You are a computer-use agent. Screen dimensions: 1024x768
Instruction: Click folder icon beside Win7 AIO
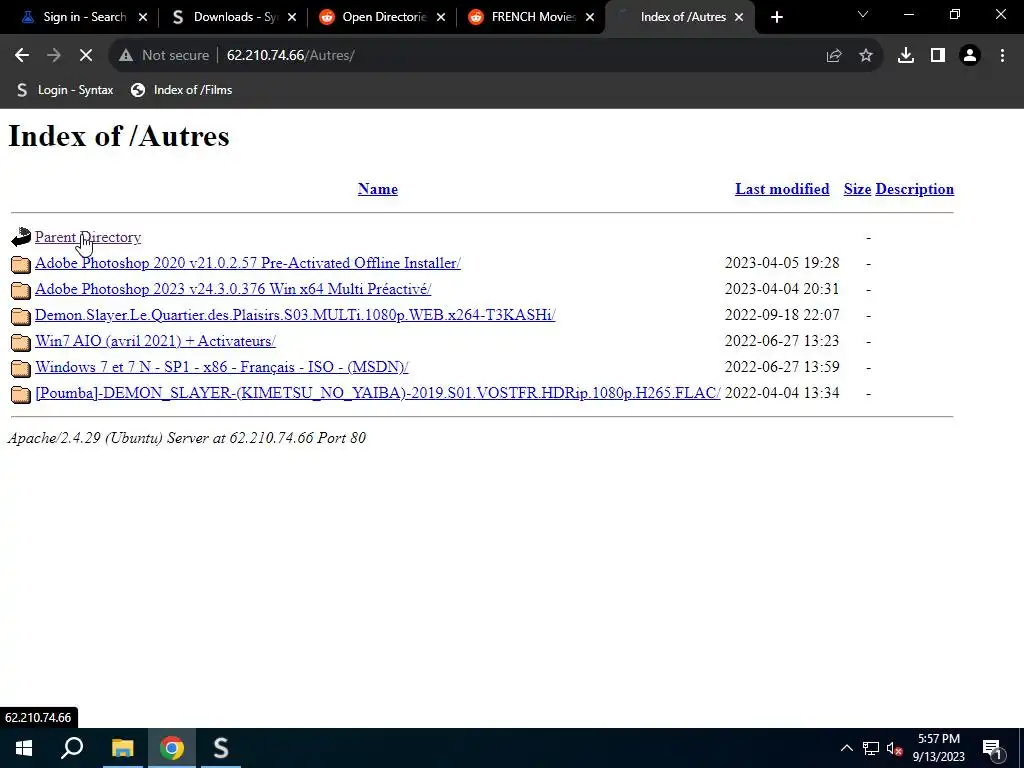[x=21, y=342]
